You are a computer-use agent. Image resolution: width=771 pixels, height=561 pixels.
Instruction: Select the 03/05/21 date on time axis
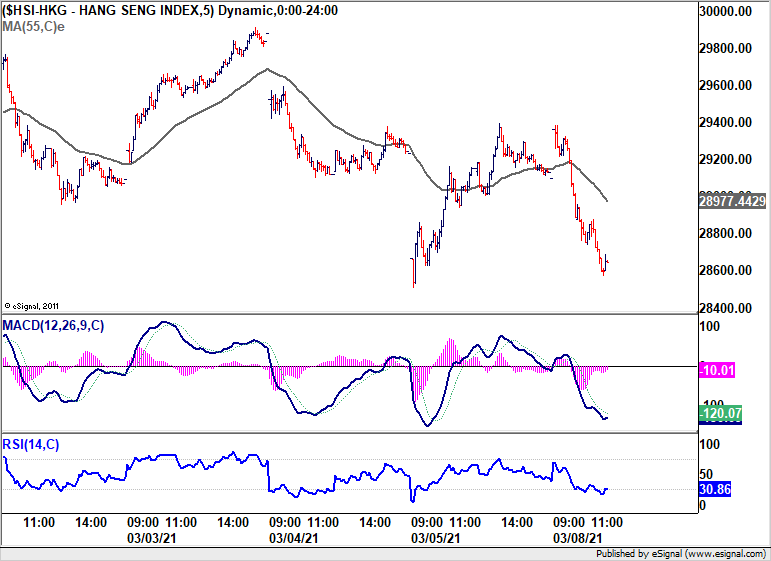438,537
